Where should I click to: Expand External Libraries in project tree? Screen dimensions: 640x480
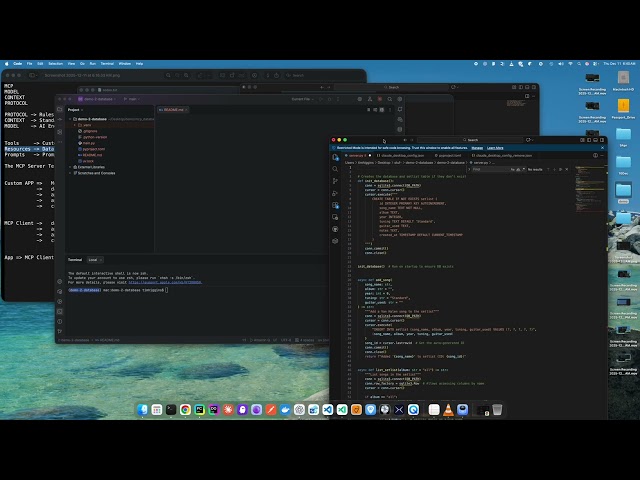point(71,167)
